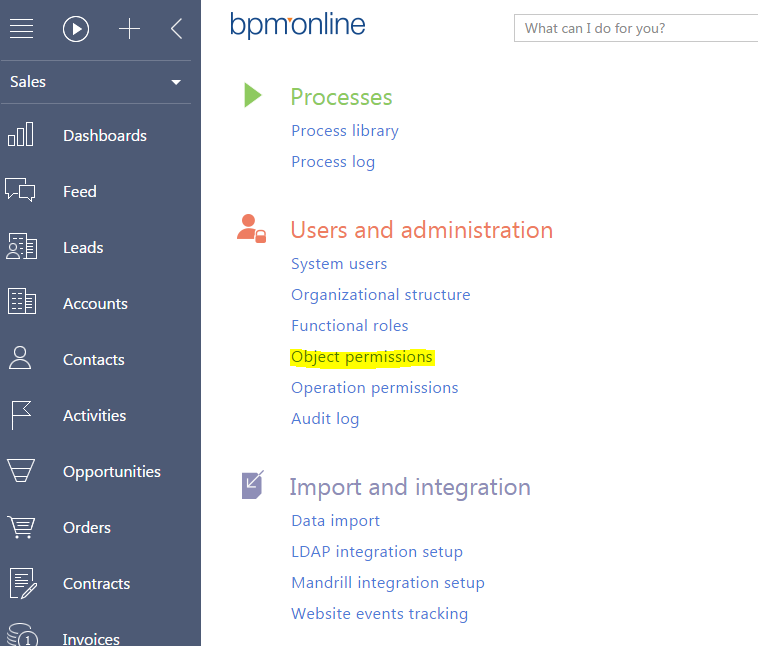
Task: Click the LDAP integration setup link
Action: tap(377, 552)
